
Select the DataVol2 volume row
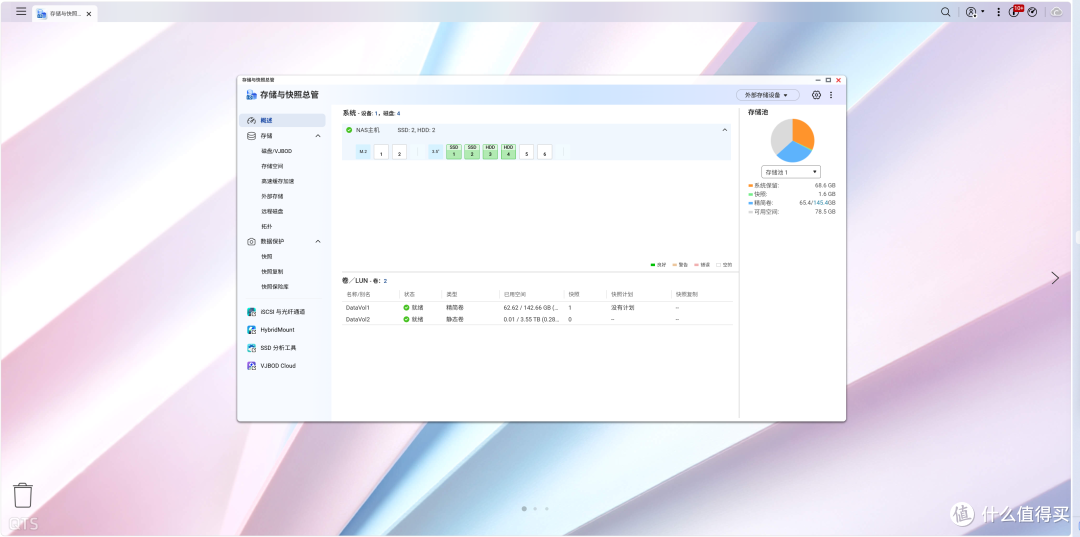tap(537, 319)
